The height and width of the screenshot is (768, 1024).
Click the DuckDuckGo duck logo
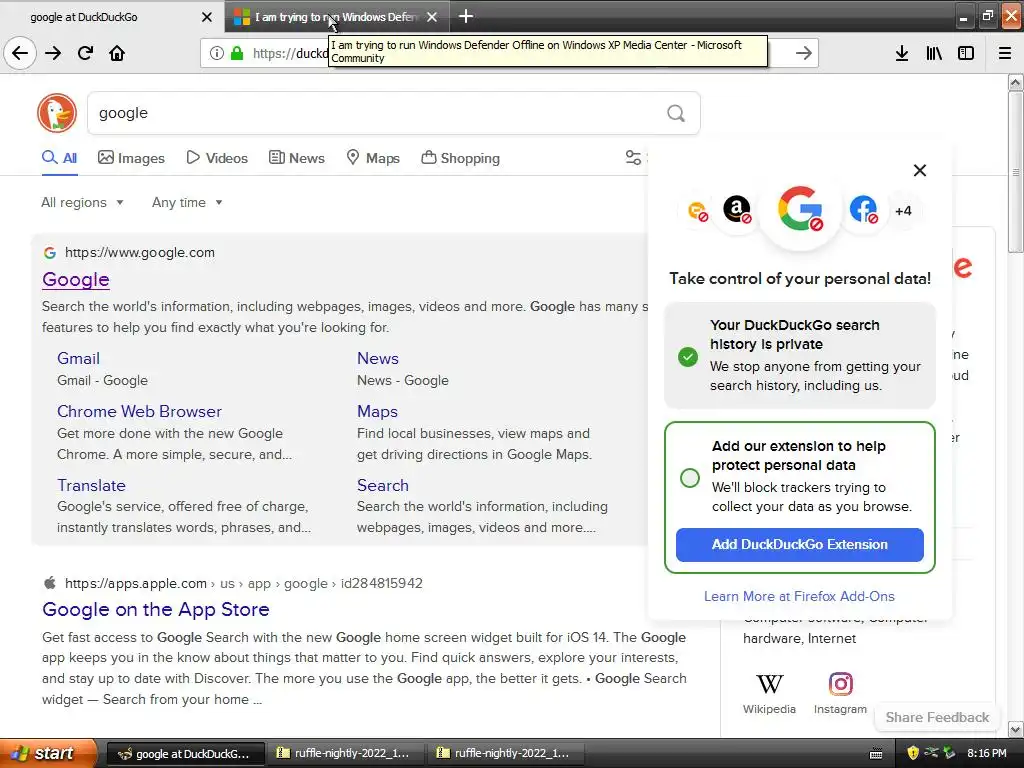point(57,113)
